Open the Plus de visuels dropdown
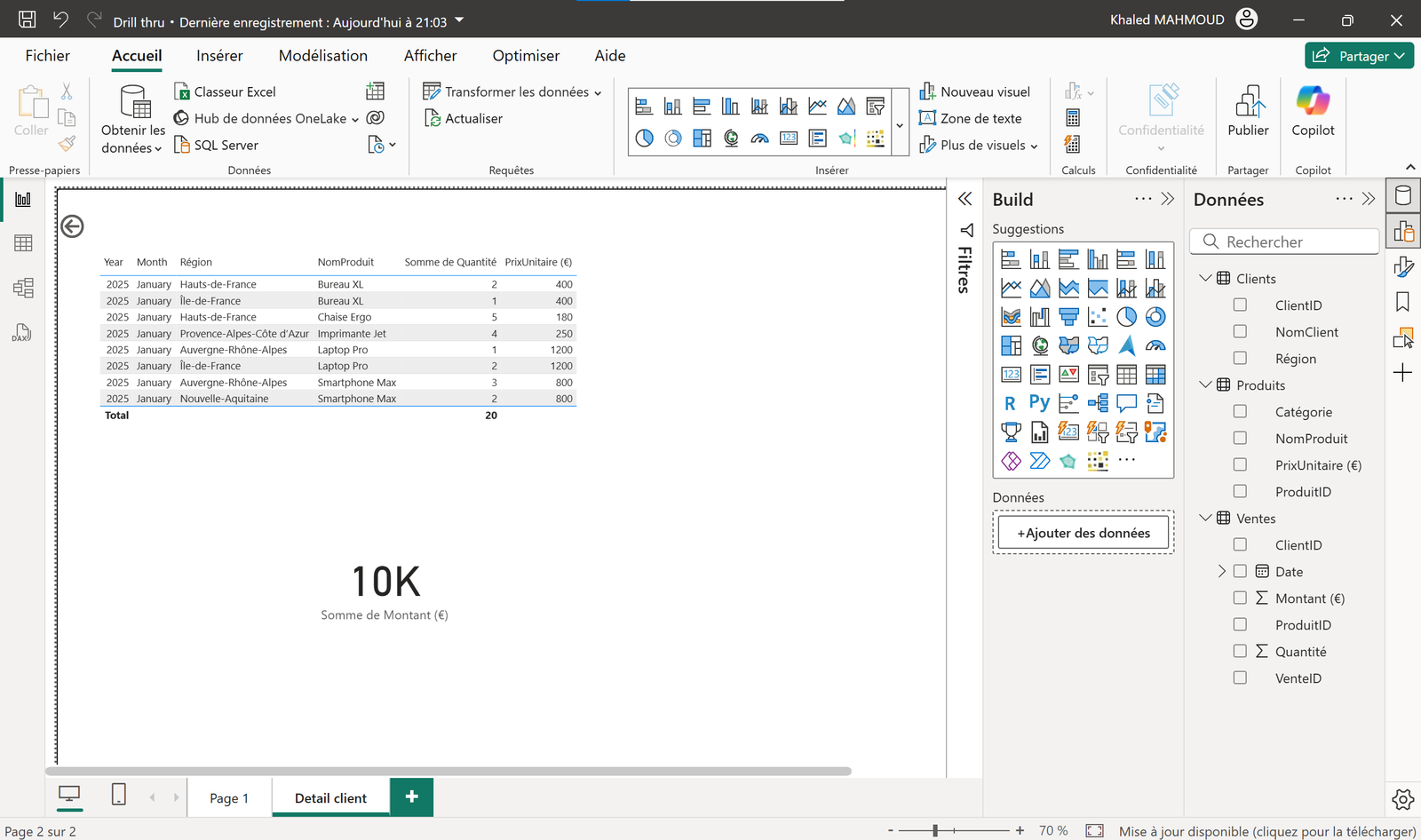 coord(979,145)
